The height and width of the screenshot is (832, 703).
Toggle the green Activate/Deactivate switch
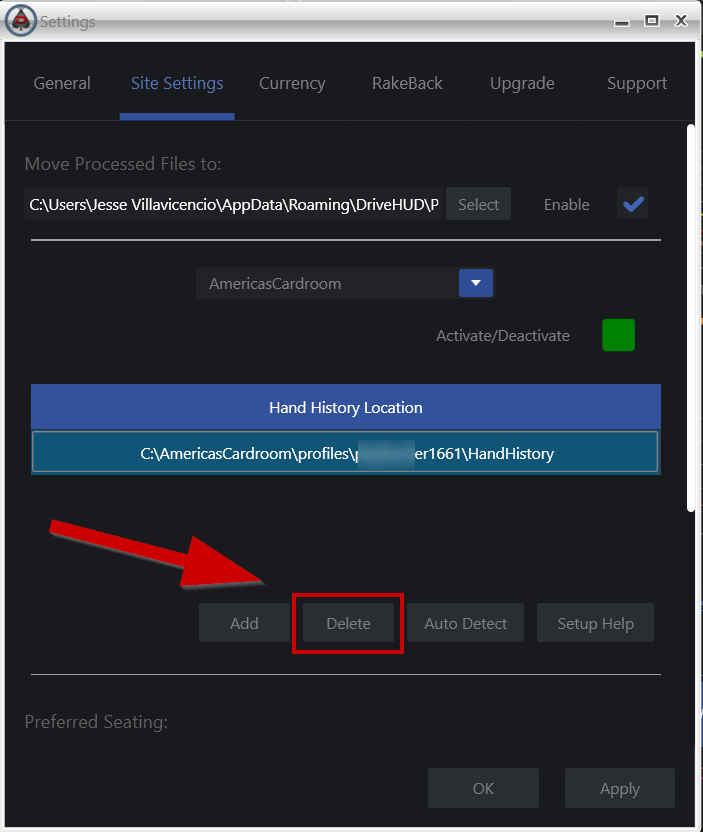(618, 335)
